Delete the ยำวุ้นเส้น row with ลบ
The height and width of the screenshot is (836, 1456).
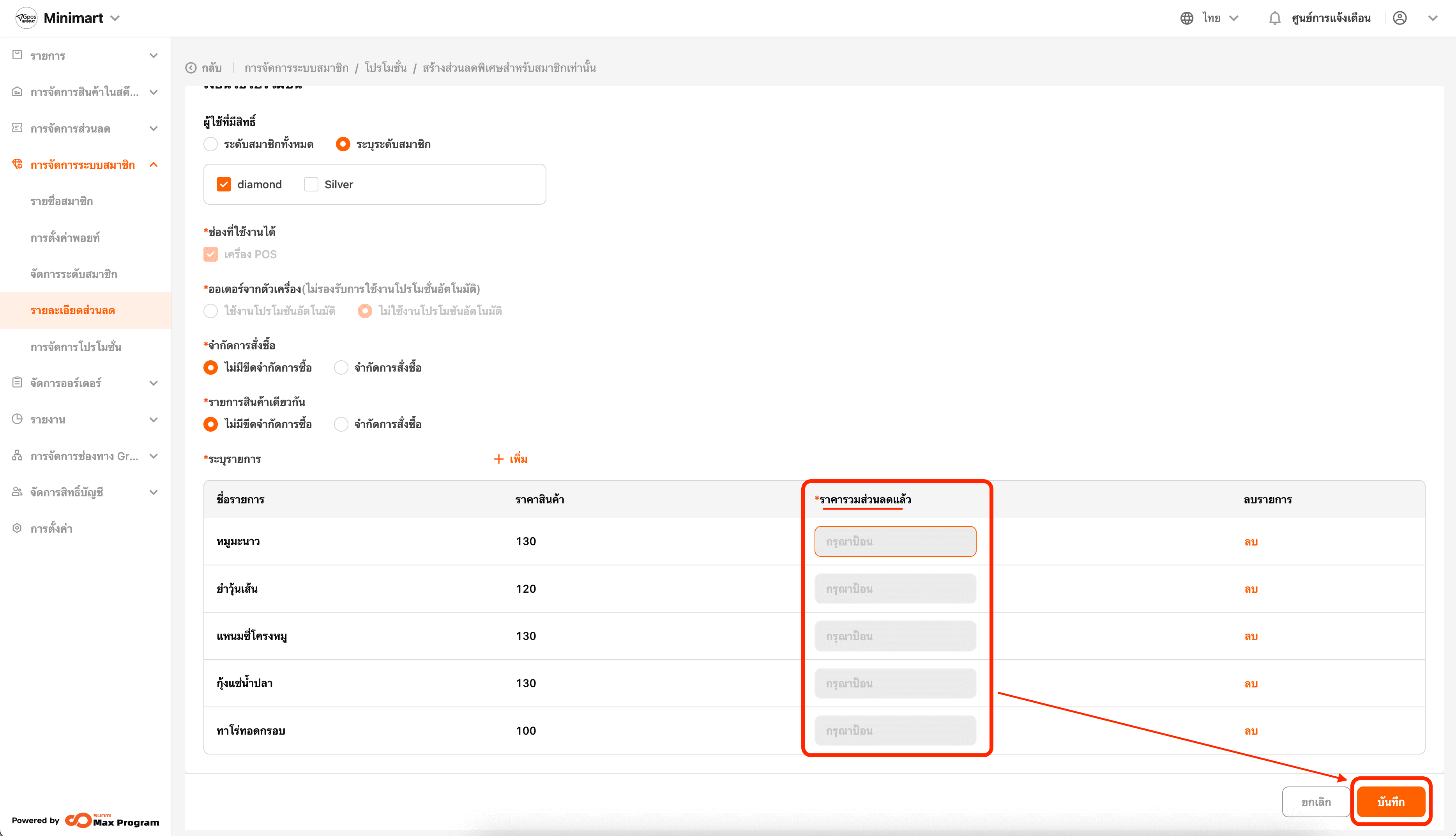1251,589
